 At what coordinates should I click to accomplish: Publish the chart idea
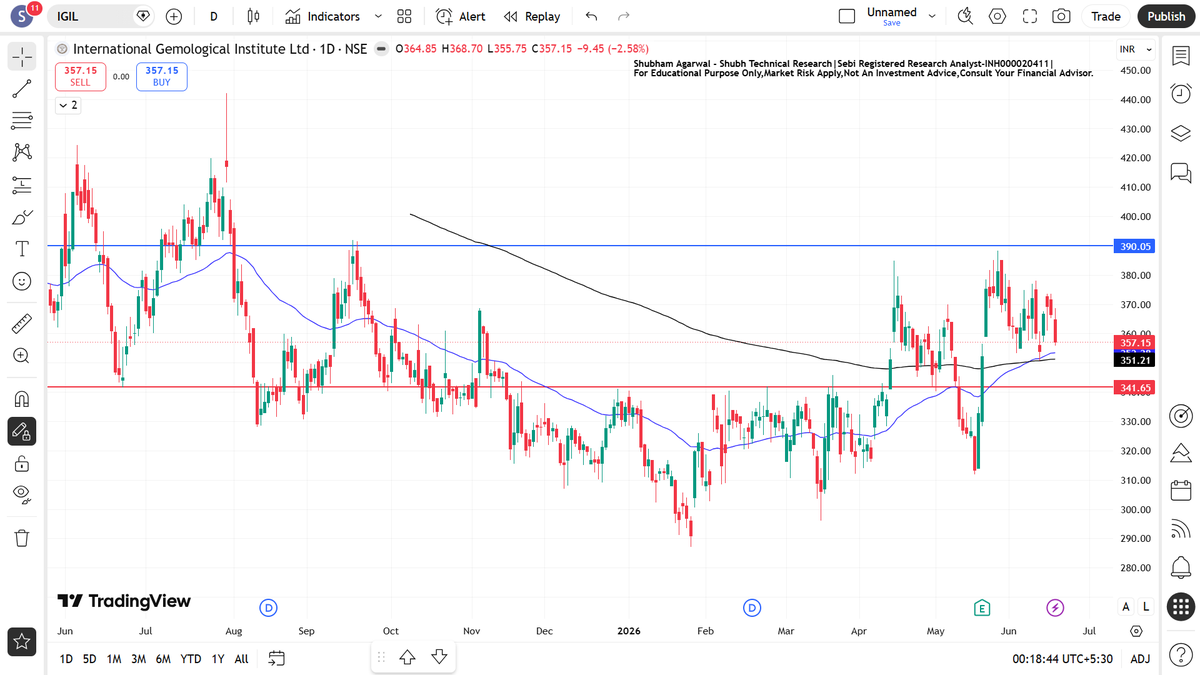click(x=1166, y=16)
